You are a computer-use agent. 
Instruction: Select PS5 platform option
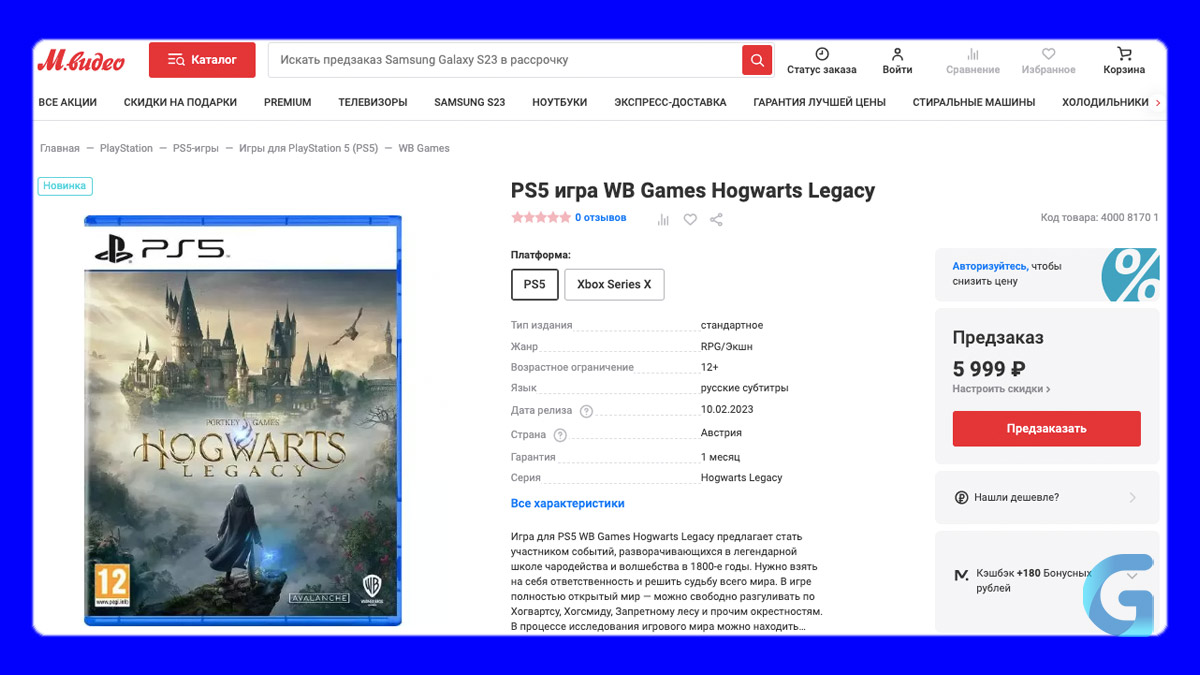coord(535,284)
